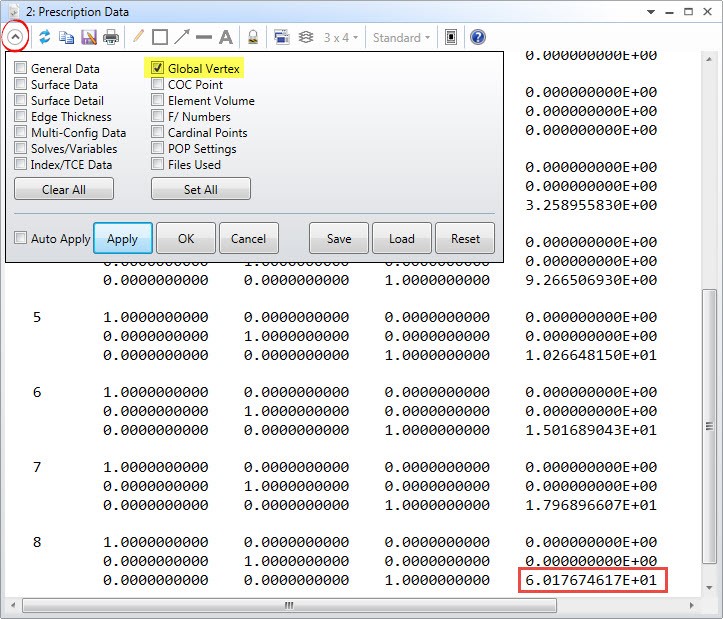The height and width of the screenshot is (619, 723).
Task: Enable the Cardinal Points checkbox
Action: tap(157, 132)
